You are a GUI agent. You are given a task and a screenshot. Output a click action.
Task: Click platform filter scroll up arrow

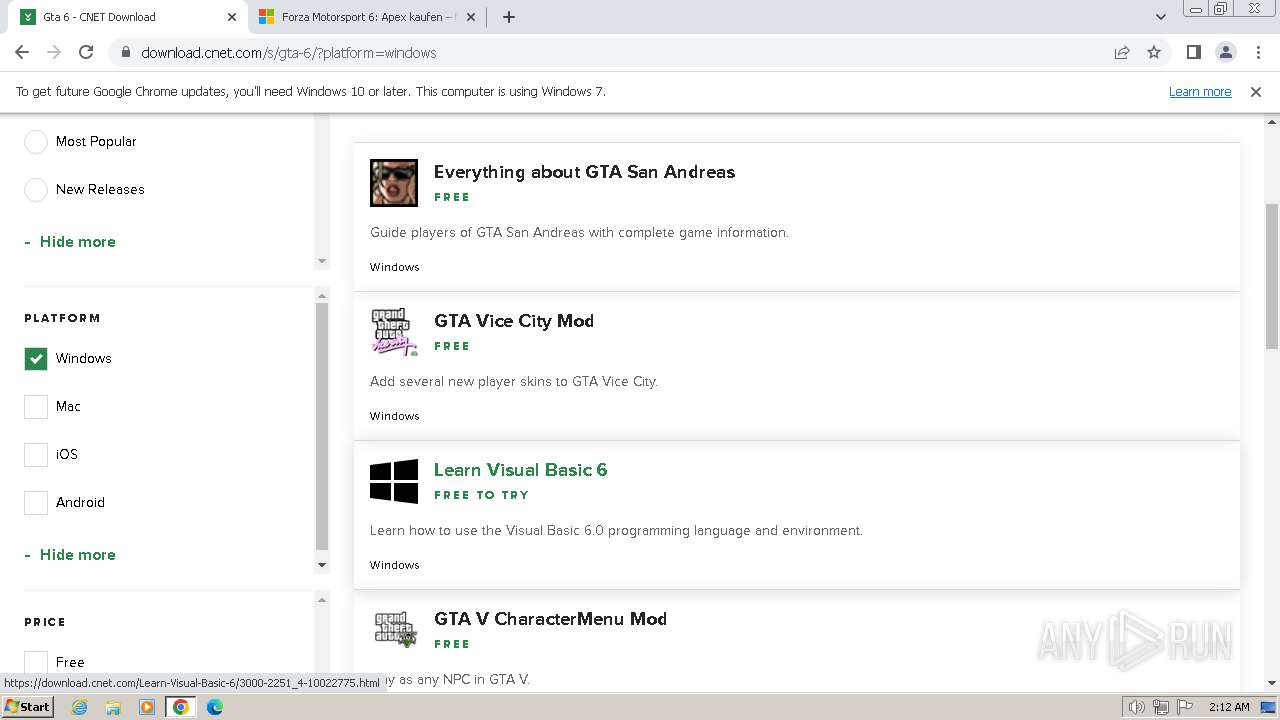[x=322, y=296]
